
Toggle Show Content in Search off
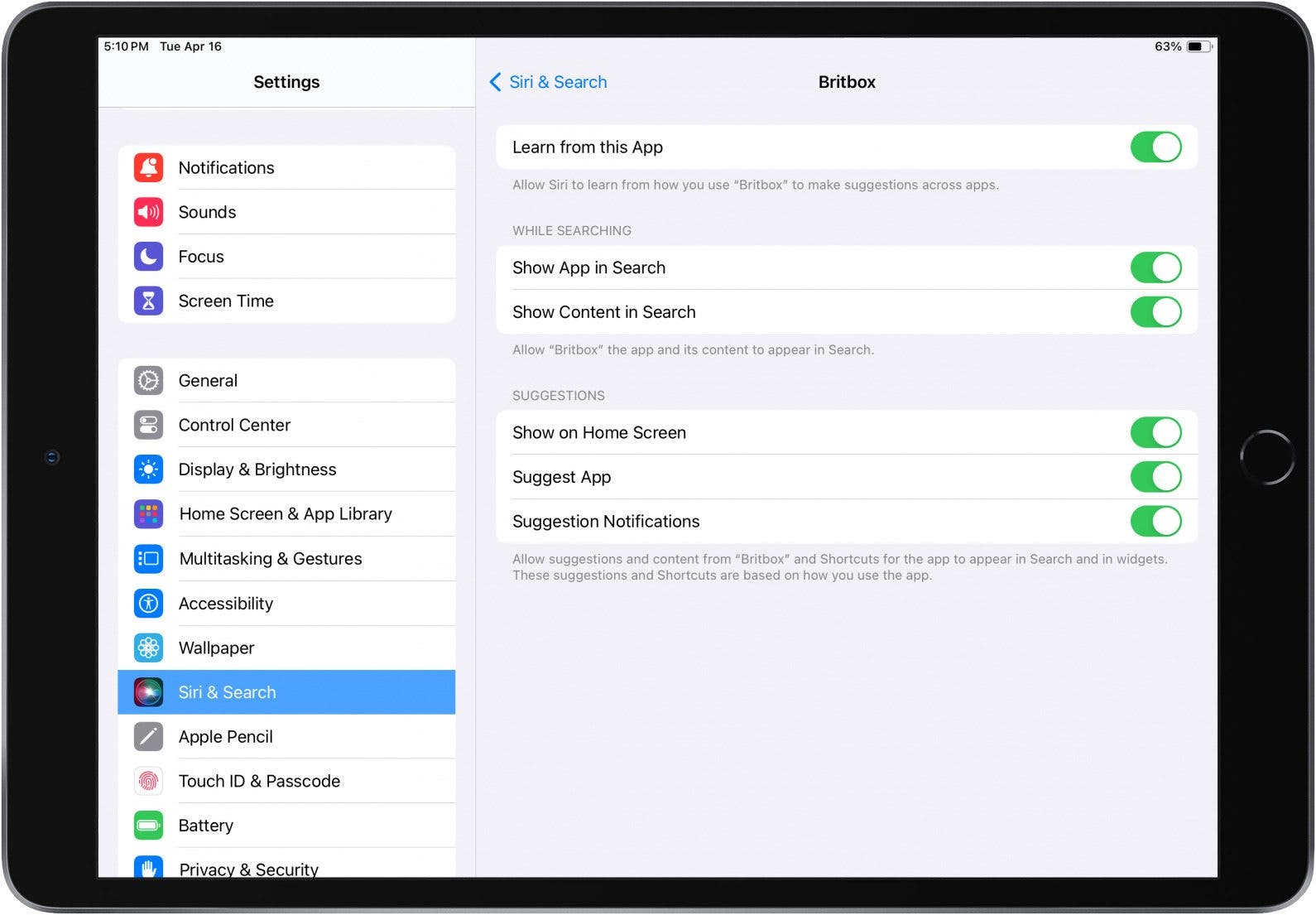(x=1155, y=312)
